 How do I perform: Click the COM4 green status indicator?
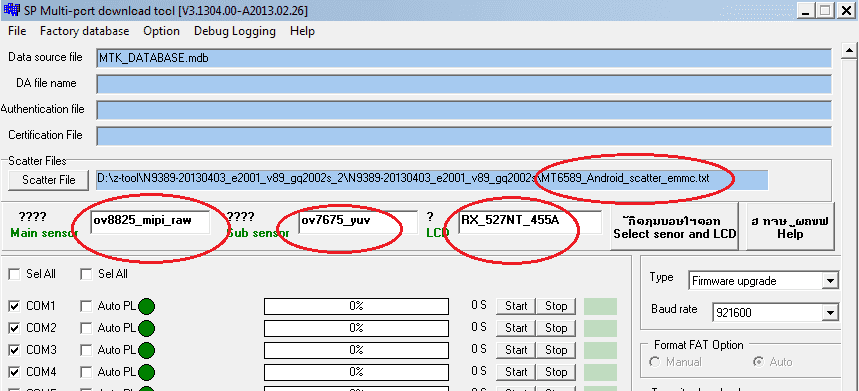146,372
